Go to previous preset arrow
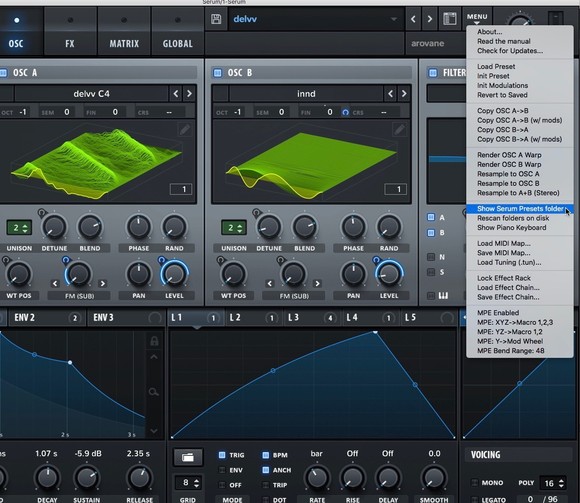580x503 pixels. click(413, 18)
